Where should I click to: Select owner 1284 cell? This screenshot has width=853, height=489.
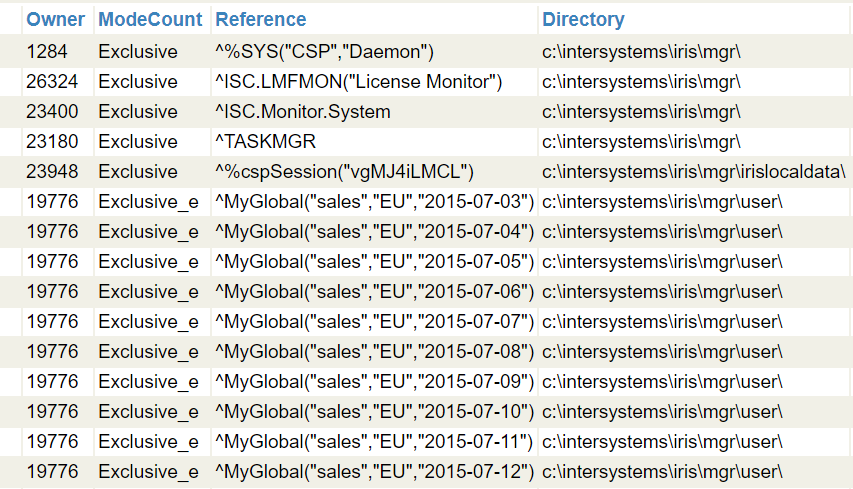[45, 51]
